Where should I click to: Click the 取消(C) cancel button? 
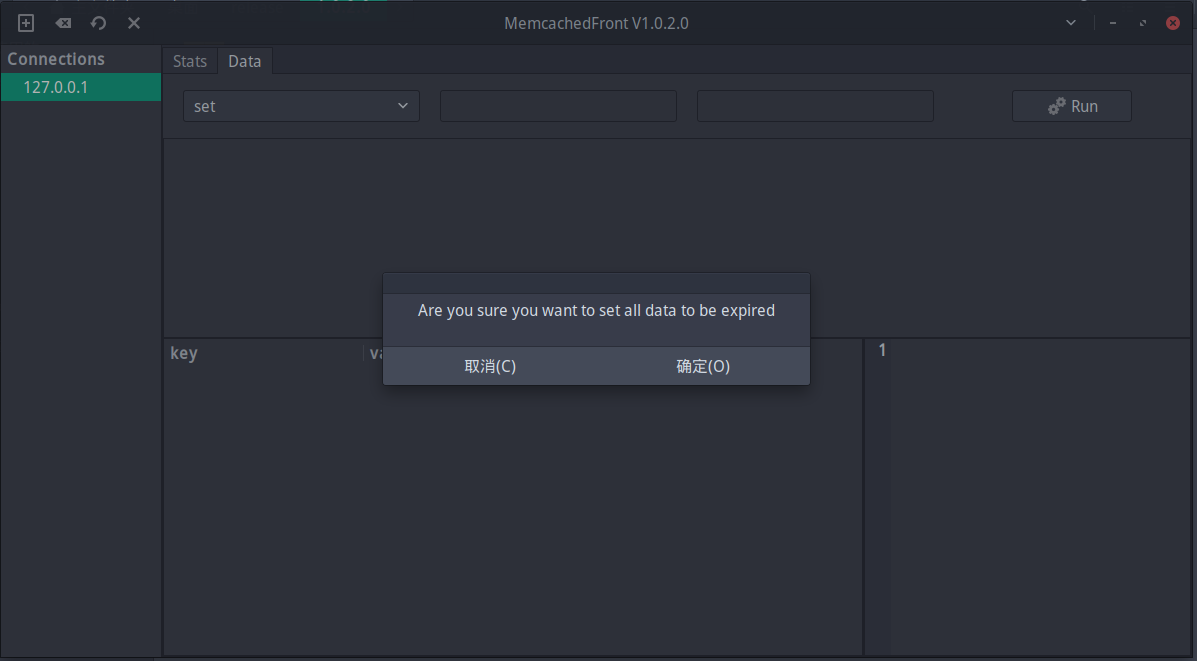tap(490, 366)
